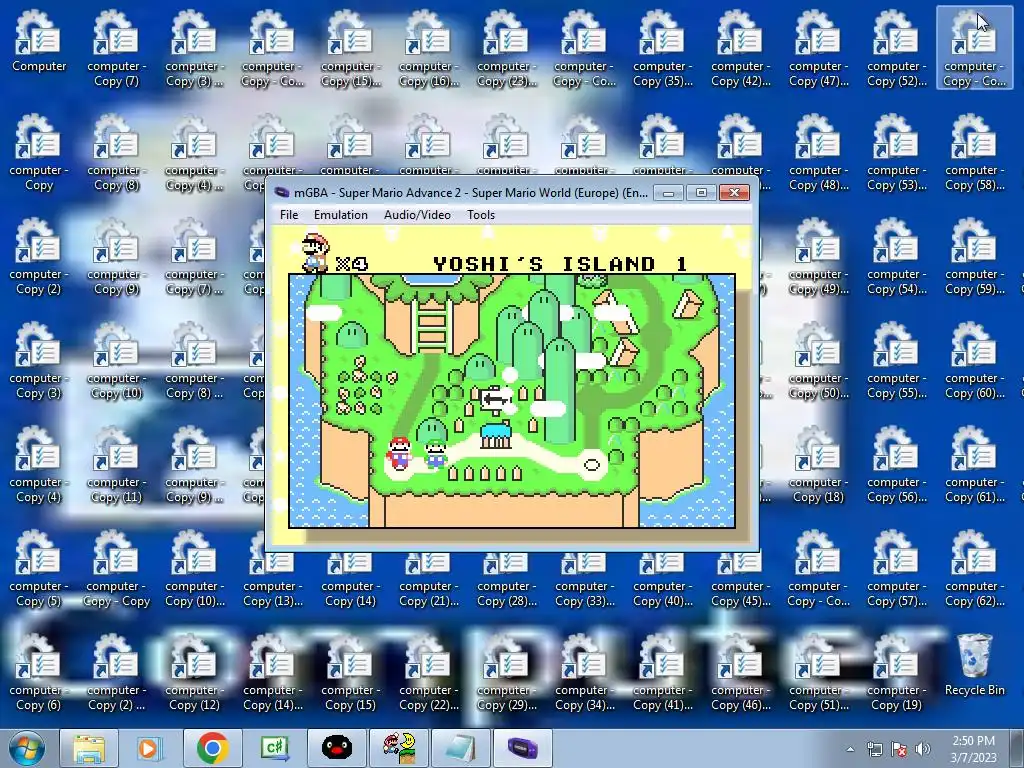Select the computer - Copy (23) shortcut
Screen dimensions: 1024x768
point(506,48)
